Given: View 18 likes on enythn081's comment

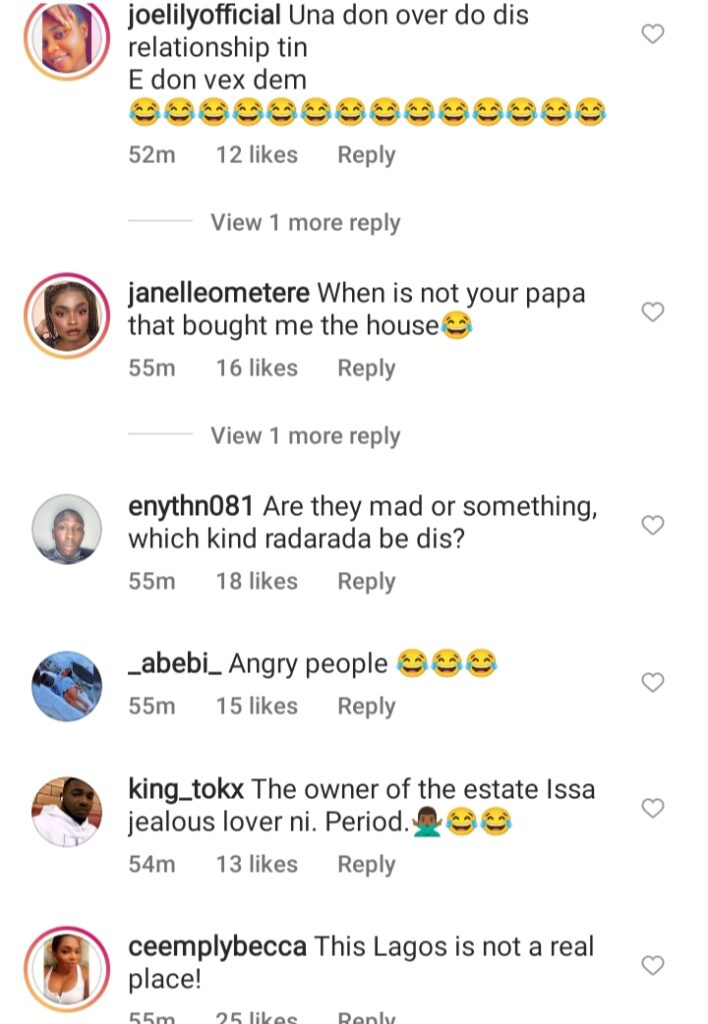Looking at the screenshot, I should tap(257, 581).
